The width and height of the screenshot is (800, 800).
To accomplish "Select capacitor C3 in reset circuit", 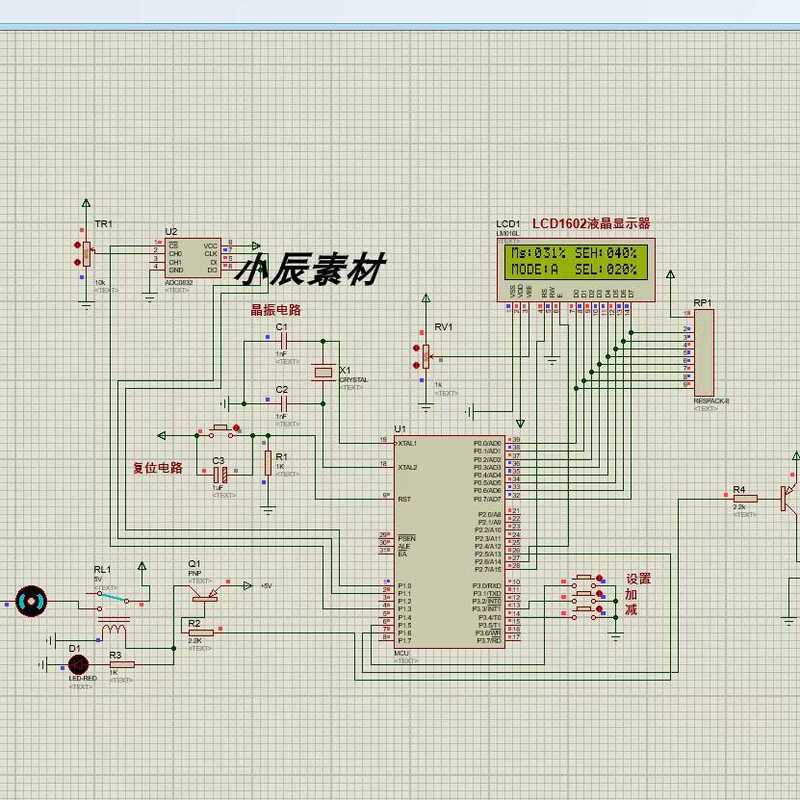I will pyautogui.click(x=220, y=476).
